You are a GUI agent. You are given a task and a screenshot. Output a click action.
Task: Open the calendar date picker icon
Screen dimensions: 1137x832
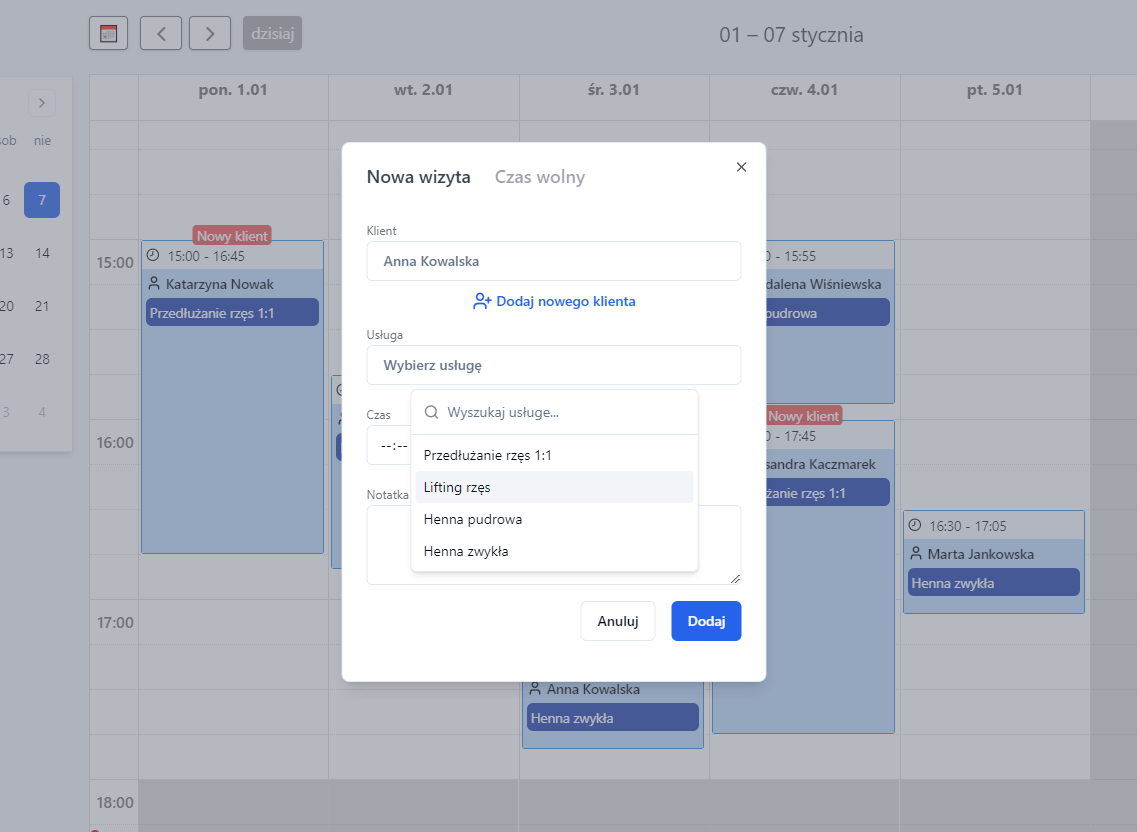[x=109, y=33]
